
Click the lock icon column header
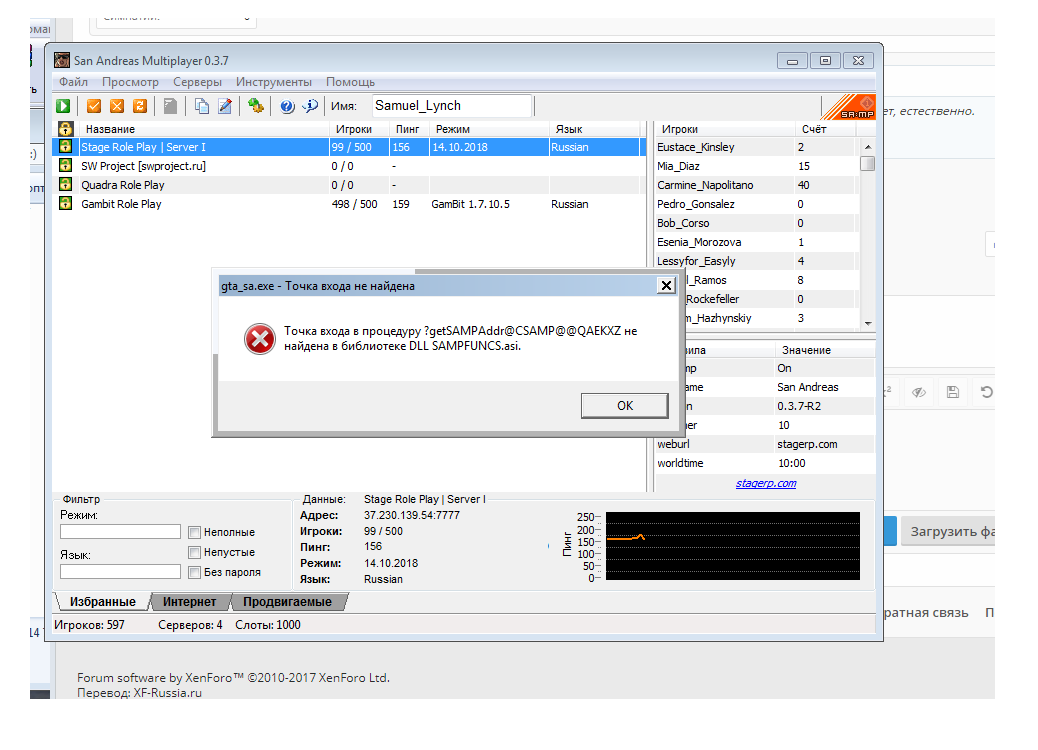click(x=66, y=129)
